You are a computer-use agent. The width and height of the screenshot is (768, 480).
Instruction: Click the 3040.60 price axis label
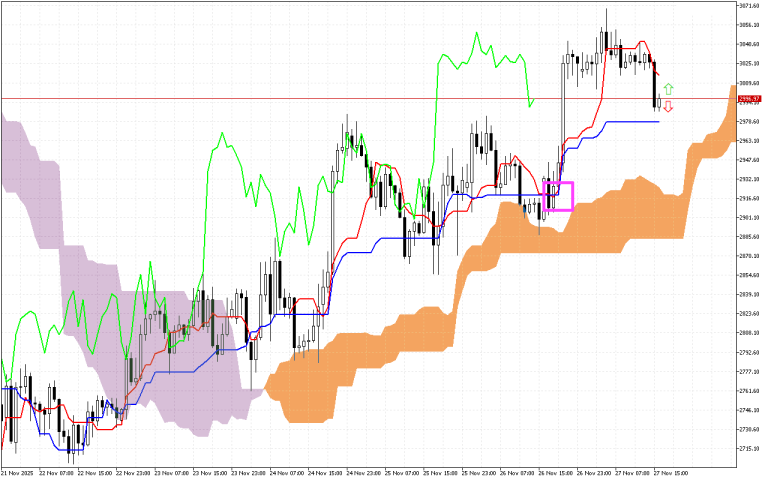[x=749, y=44]
